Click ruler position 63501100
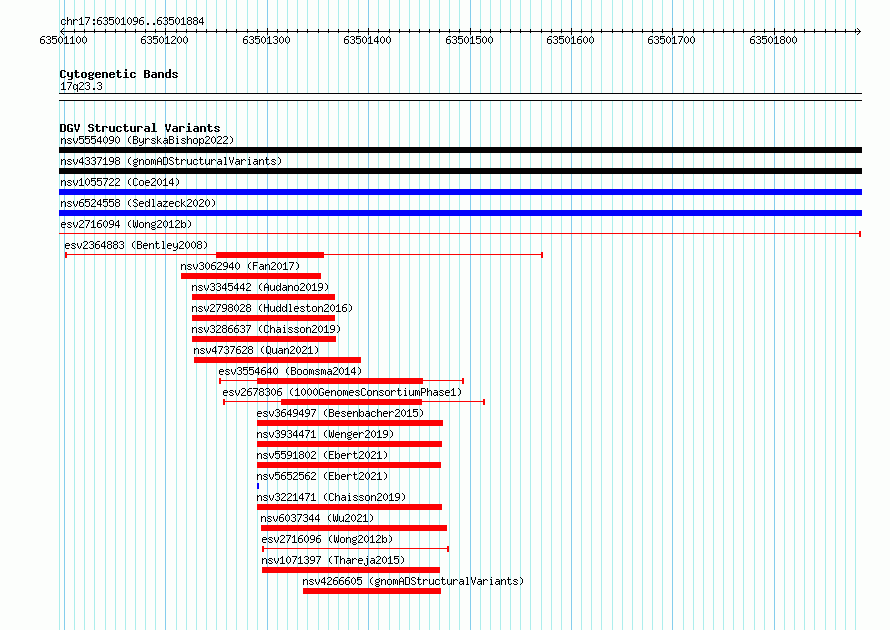Viewport: 890px width, 630px height. click(x=64, y=40)
